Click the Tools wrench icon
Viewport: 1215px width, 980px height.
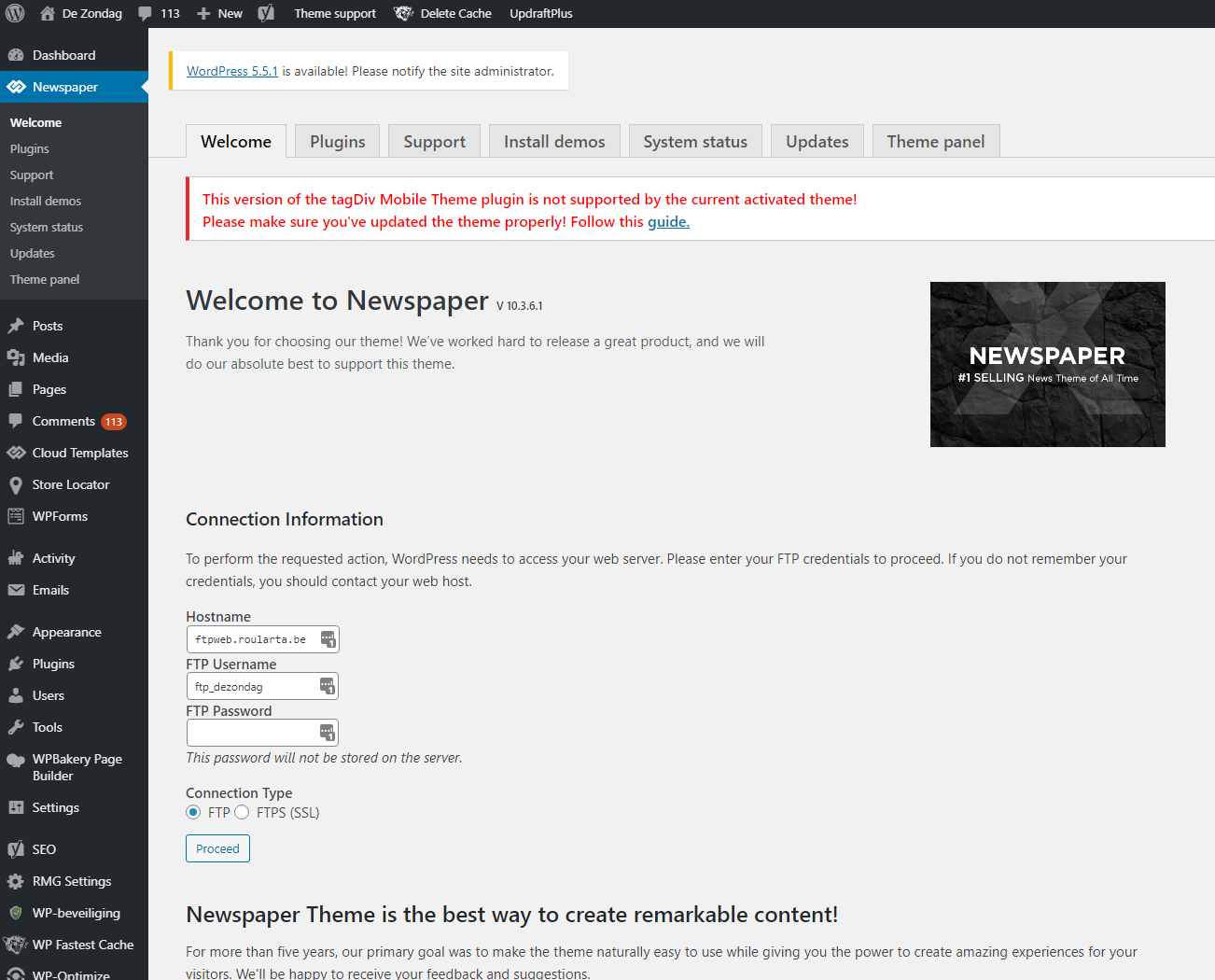click(x=16, y=727)
